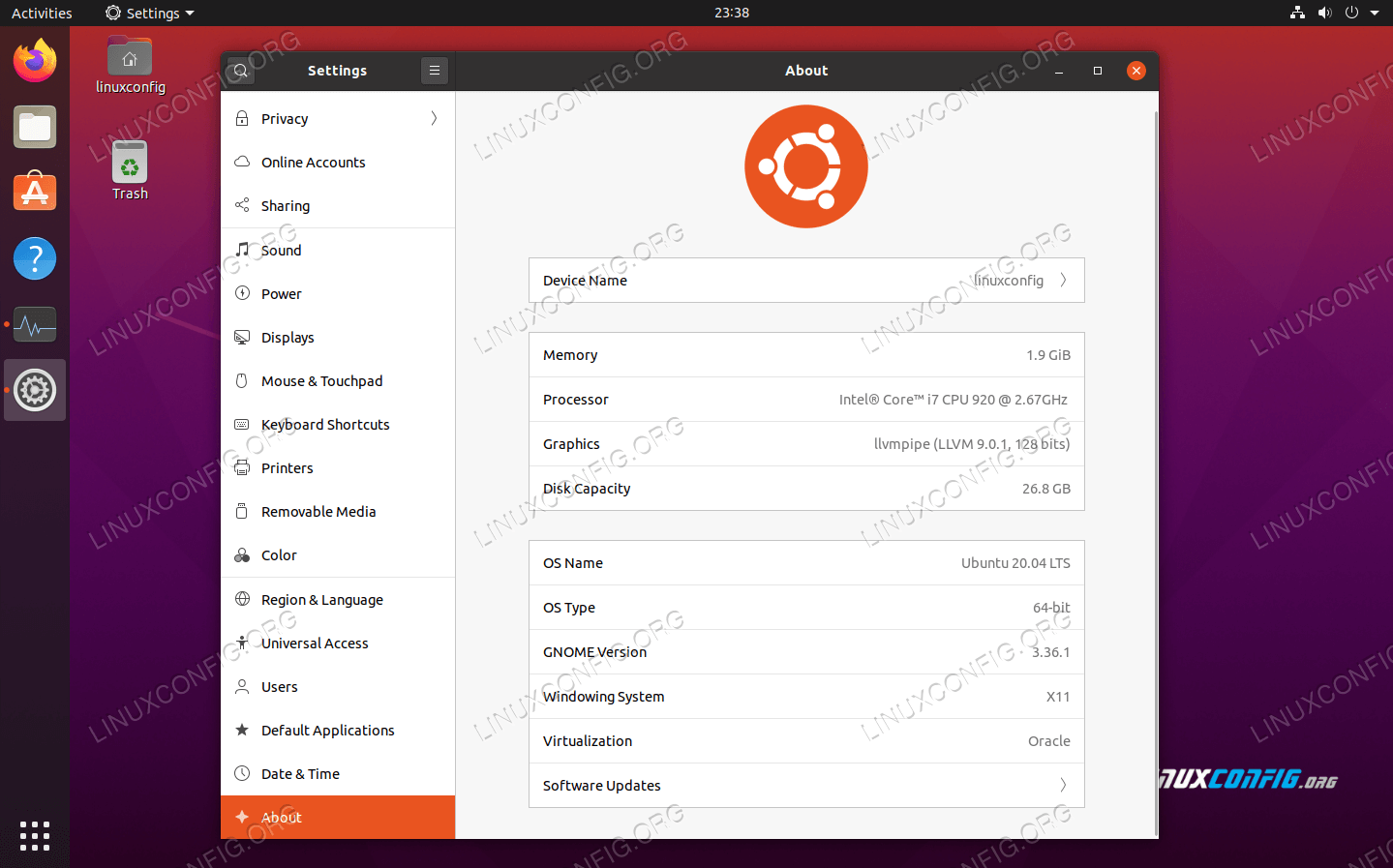Open Files from the dock
The image size is (1393, 868).
[35, 127]
